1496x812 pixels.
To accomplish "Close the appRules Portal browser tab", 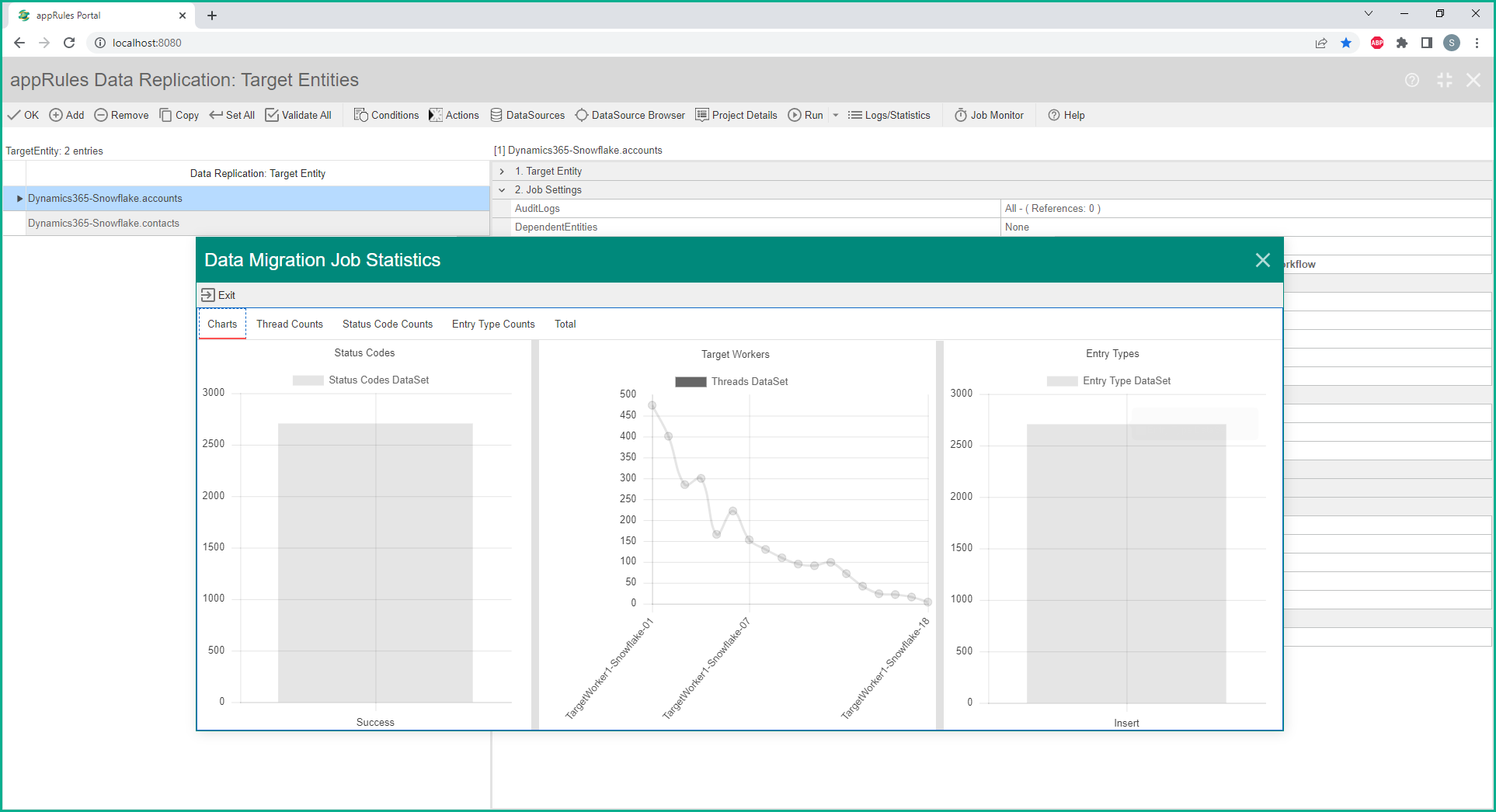I will tap(183, 16).
